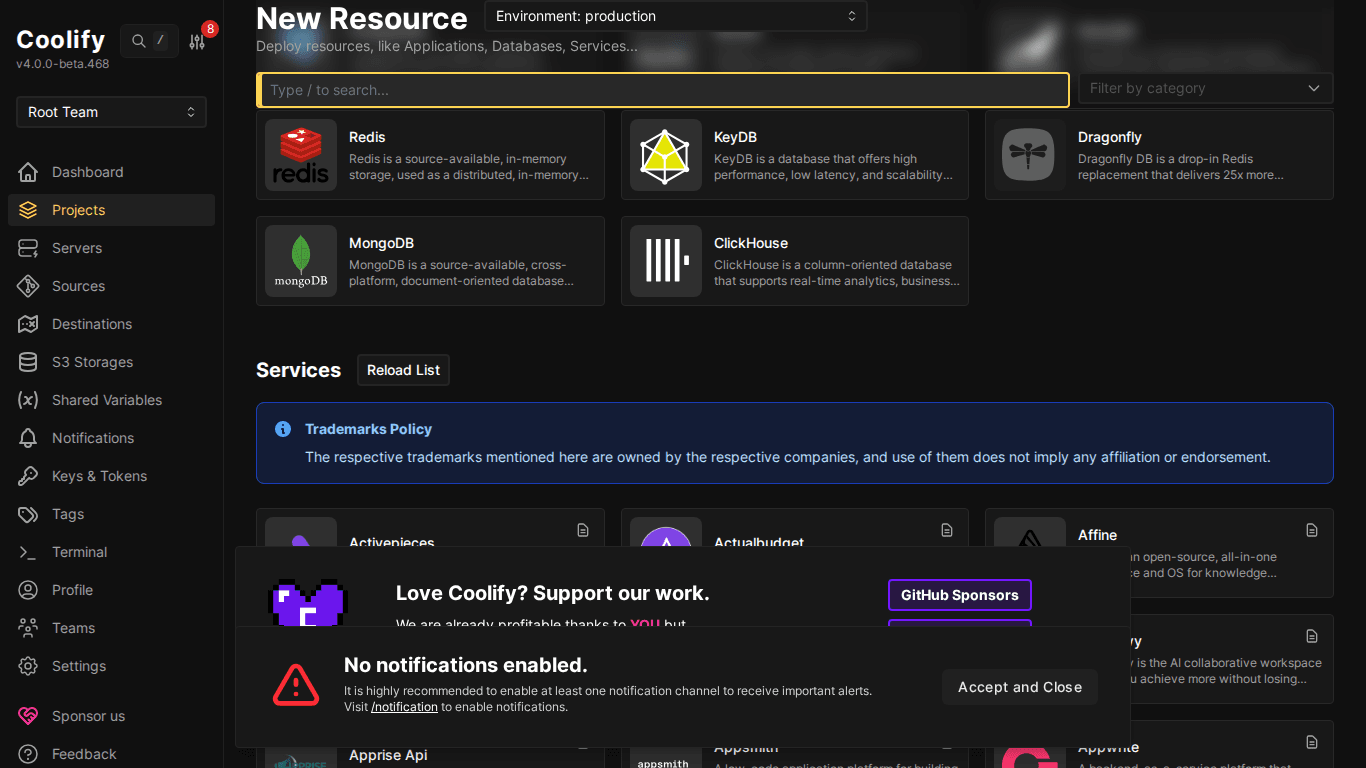Open documentation icon on Affine card
The image size is (1366, 768).
(1312, 530)
